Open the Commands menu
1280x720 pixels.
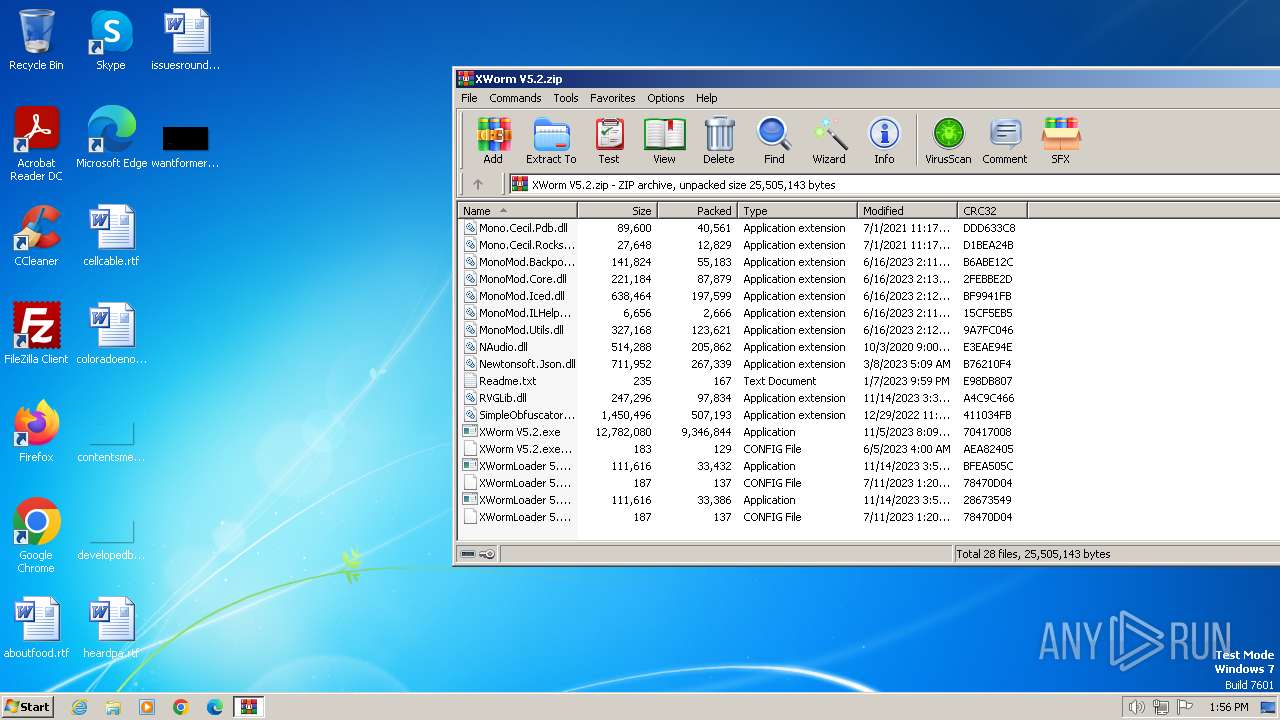[515, 98]
